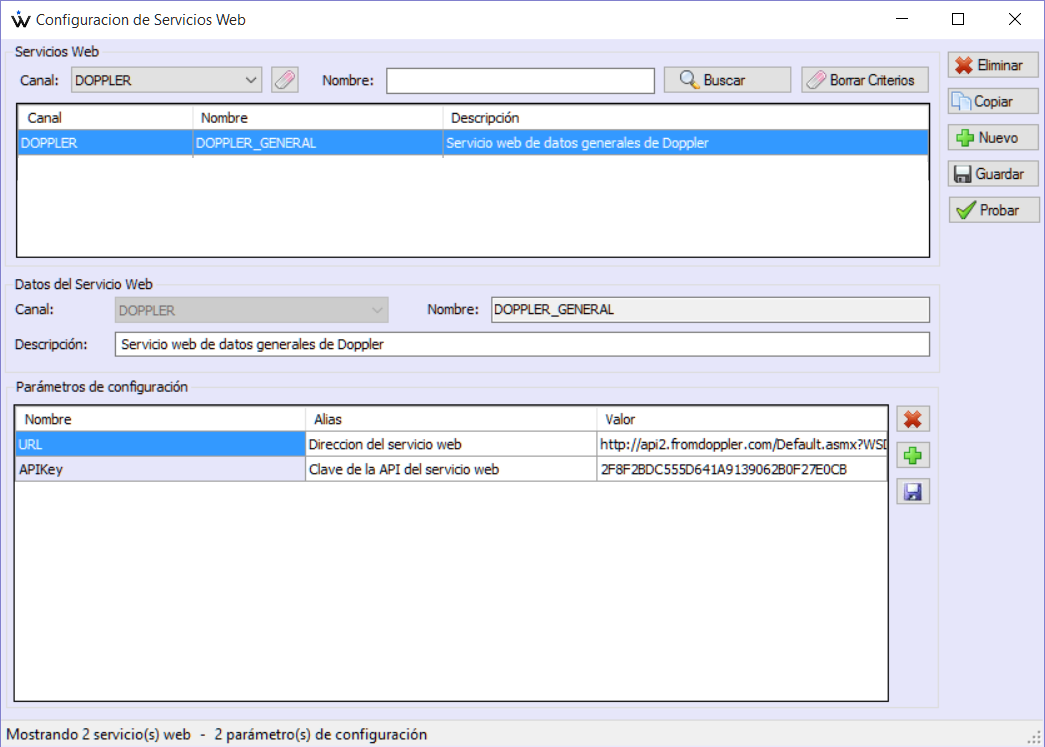The height and width of the screenshot is (747, 1045).
Task: Click the 'Clave de la API del servicio web' cell
Action: [451, 469]
